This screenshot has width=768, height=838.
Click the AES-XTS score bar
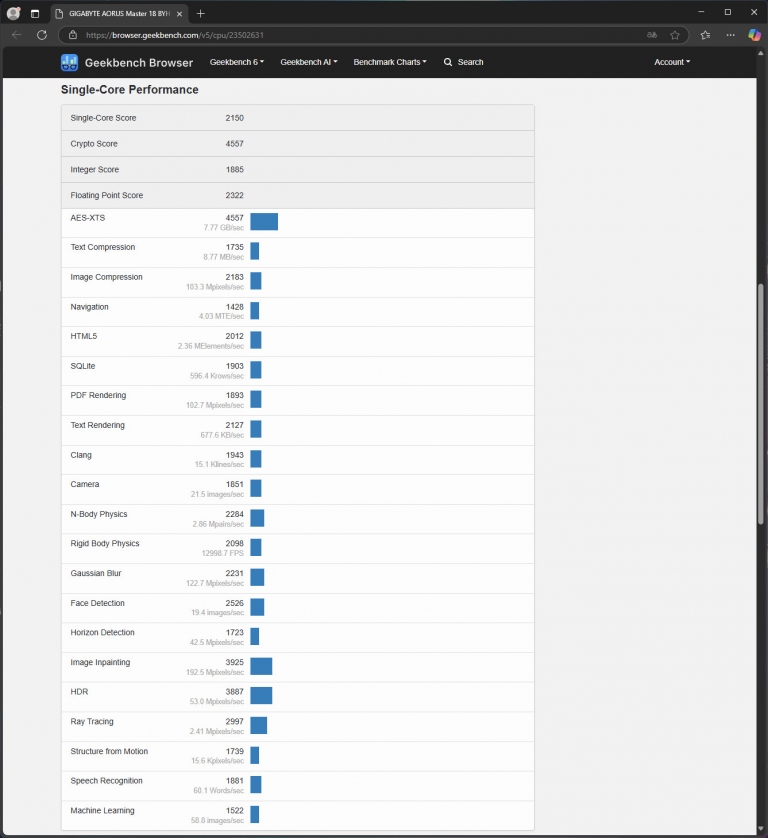264,222
